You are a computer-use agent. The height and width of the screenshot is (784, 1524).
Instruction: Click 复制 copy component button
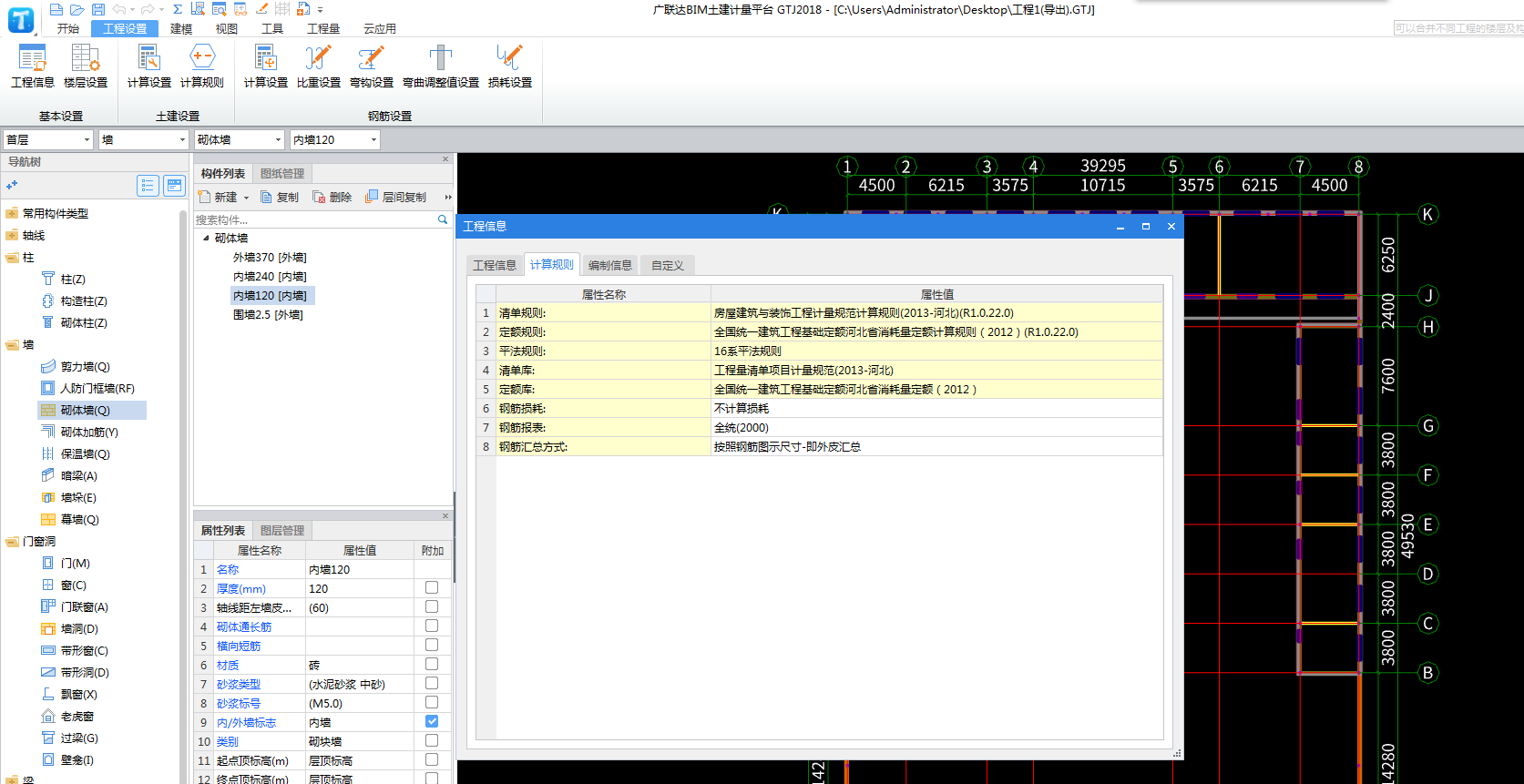pos(279,197)
